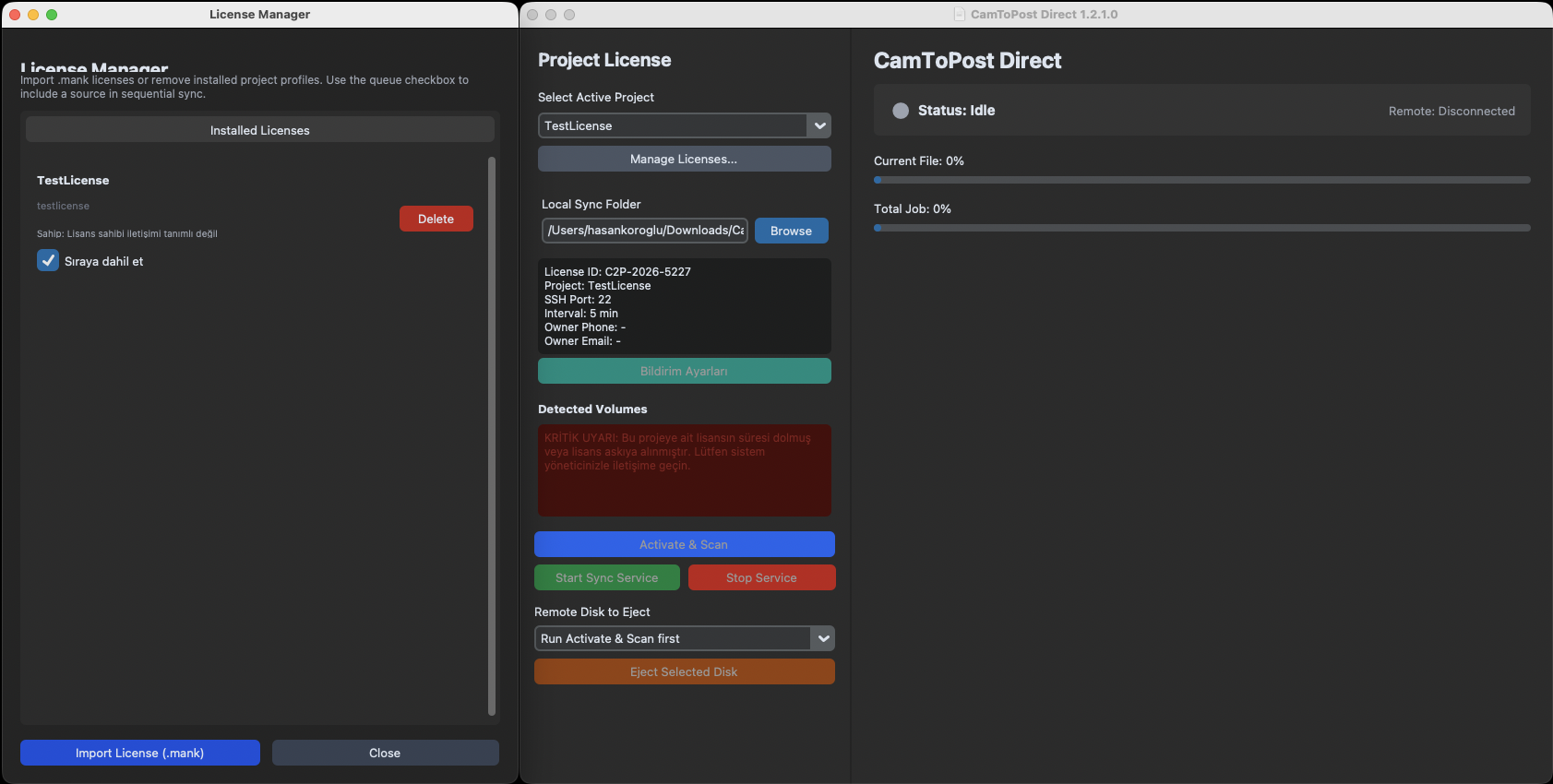This screenshot has width=1553, height=784.
Task: Delete the TestLicense entry
Action: [x=436, y=219]
